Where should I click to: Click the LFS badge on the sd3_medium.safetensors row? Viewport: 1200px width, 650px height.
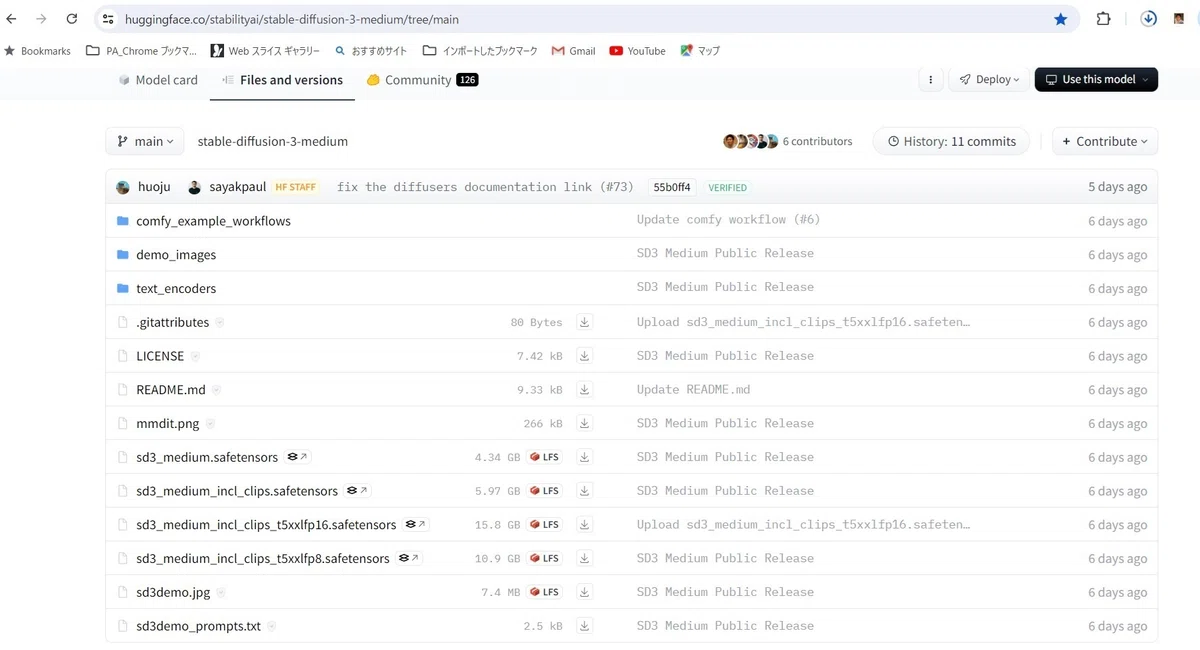[x=545, y=457]
